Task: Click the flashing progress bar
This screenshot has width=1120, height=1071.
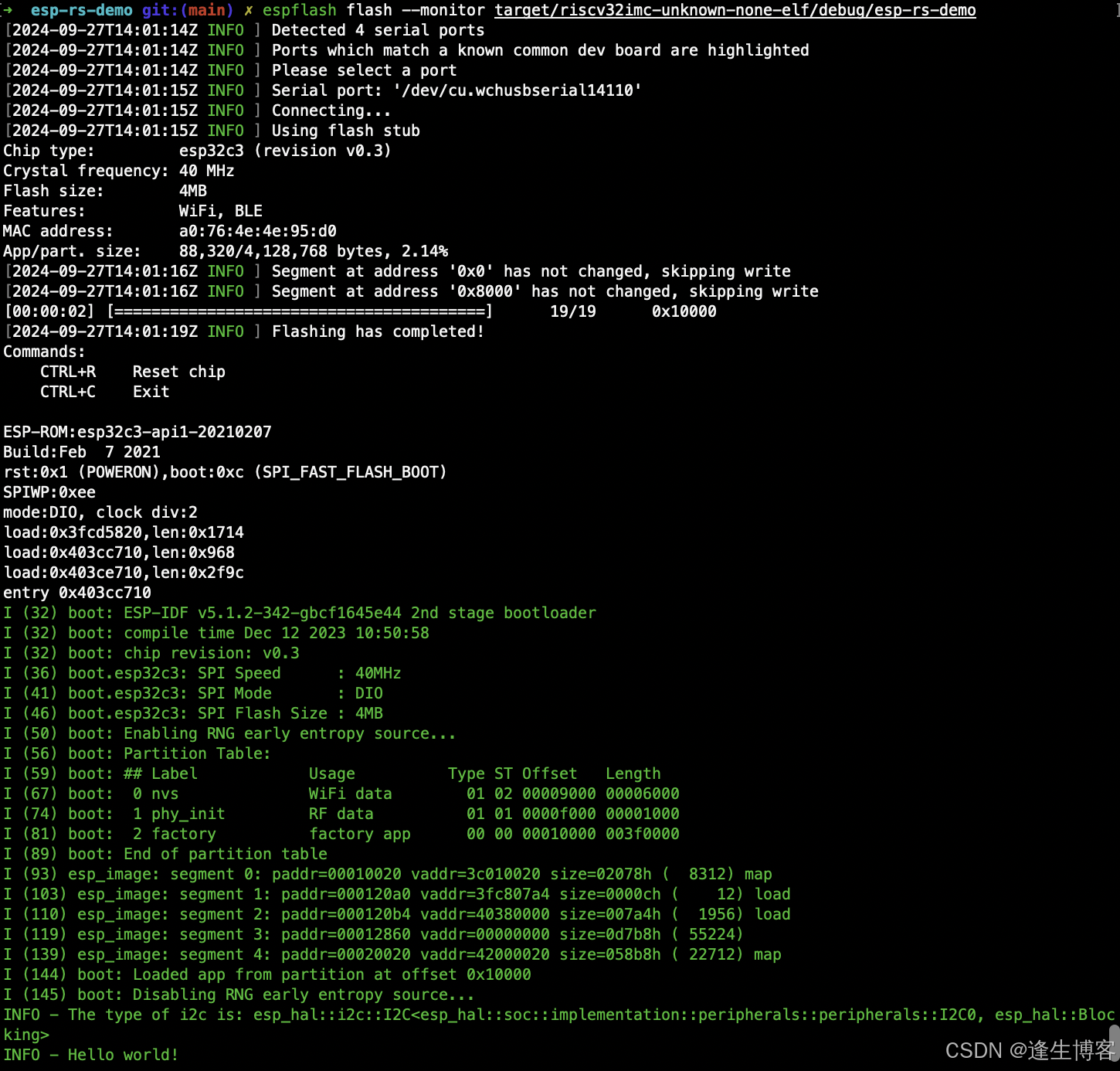Action: [300, 311]
